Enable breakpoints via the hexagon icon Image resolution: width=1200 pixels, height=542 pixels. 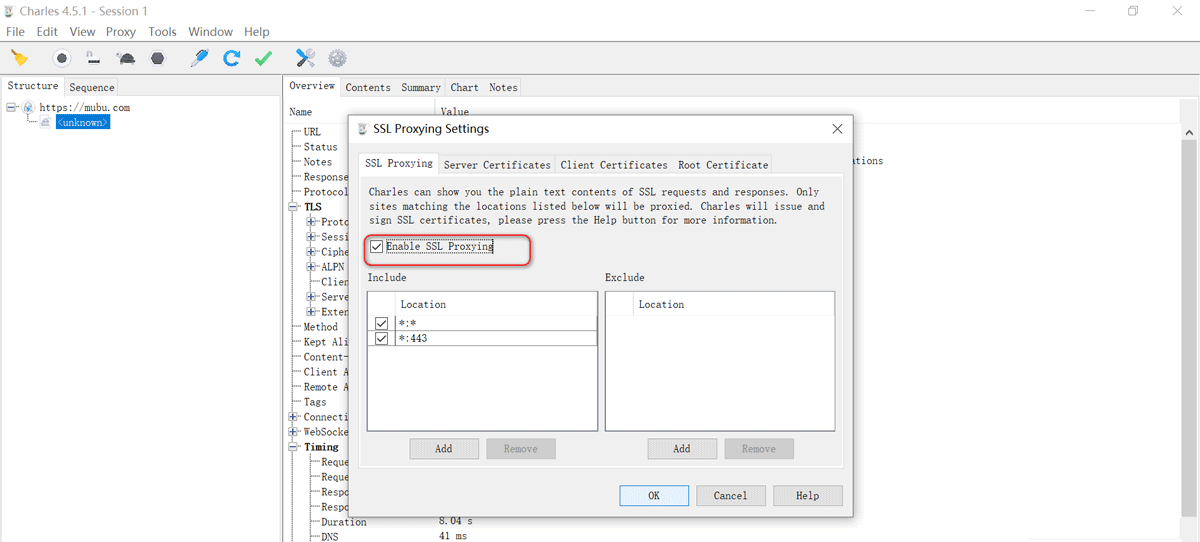click(x=158, y=58)
